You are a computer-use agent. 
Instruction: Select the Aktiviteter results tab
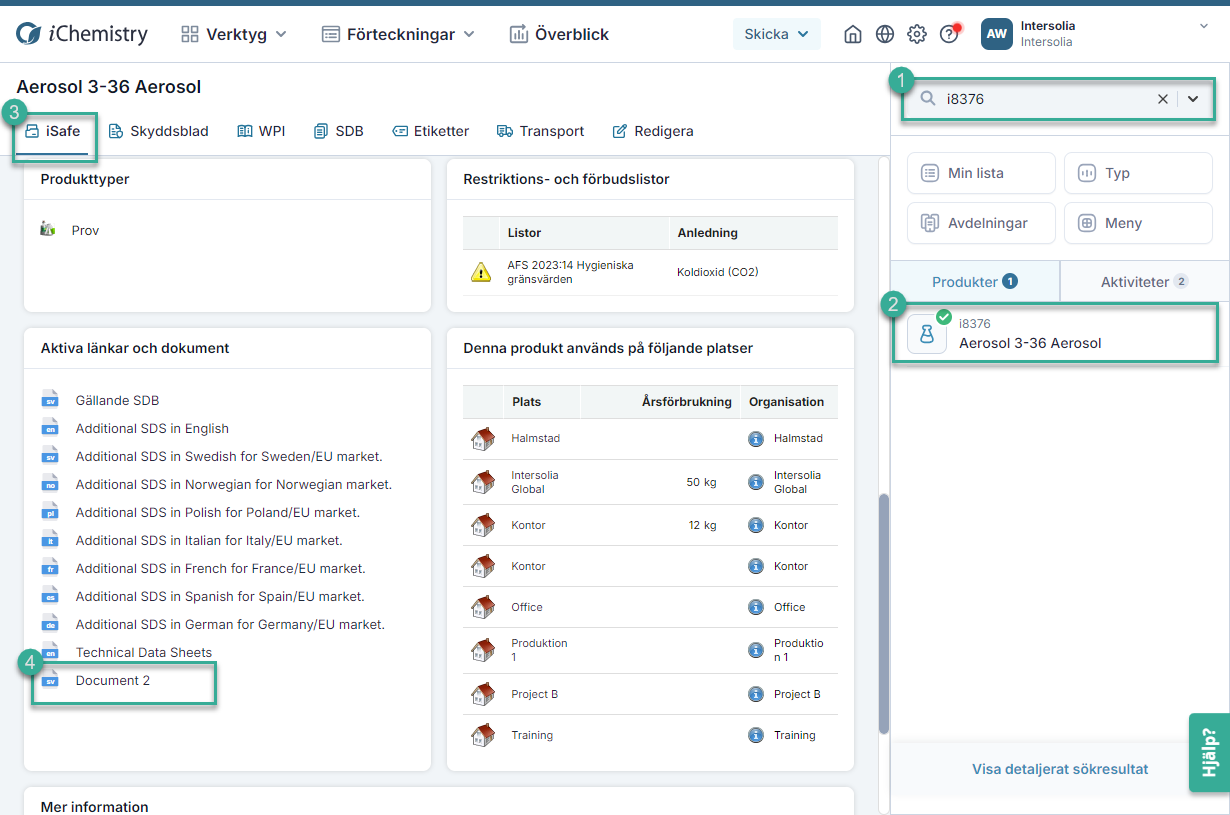click(x=1144, y=281)
